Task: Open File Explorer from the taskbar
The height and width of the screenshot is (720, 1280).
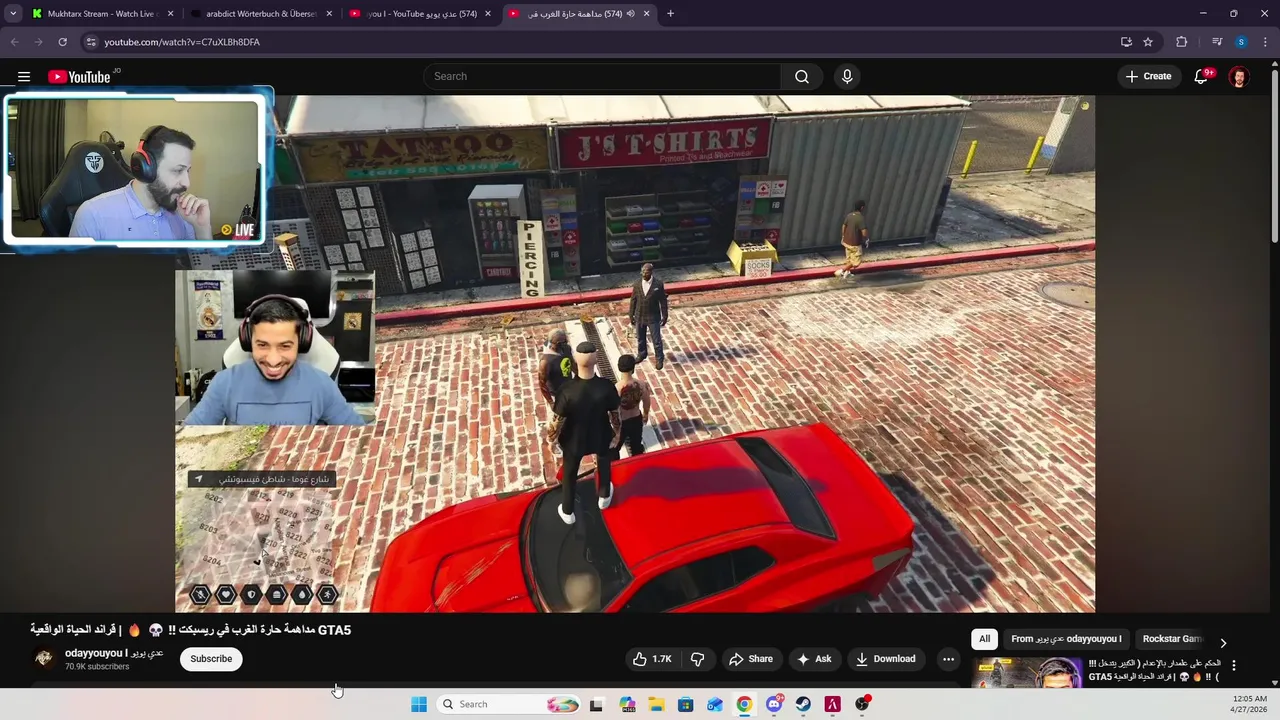Action: [656, 704]
